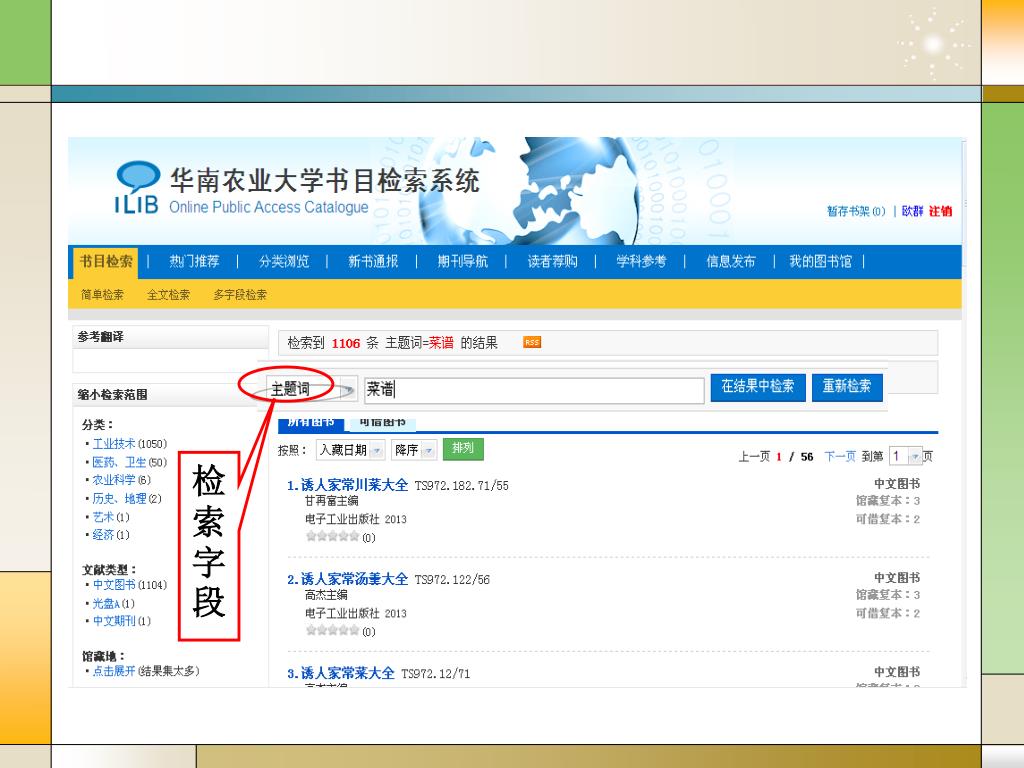Filter by 光盘A document type

[106, 603]
